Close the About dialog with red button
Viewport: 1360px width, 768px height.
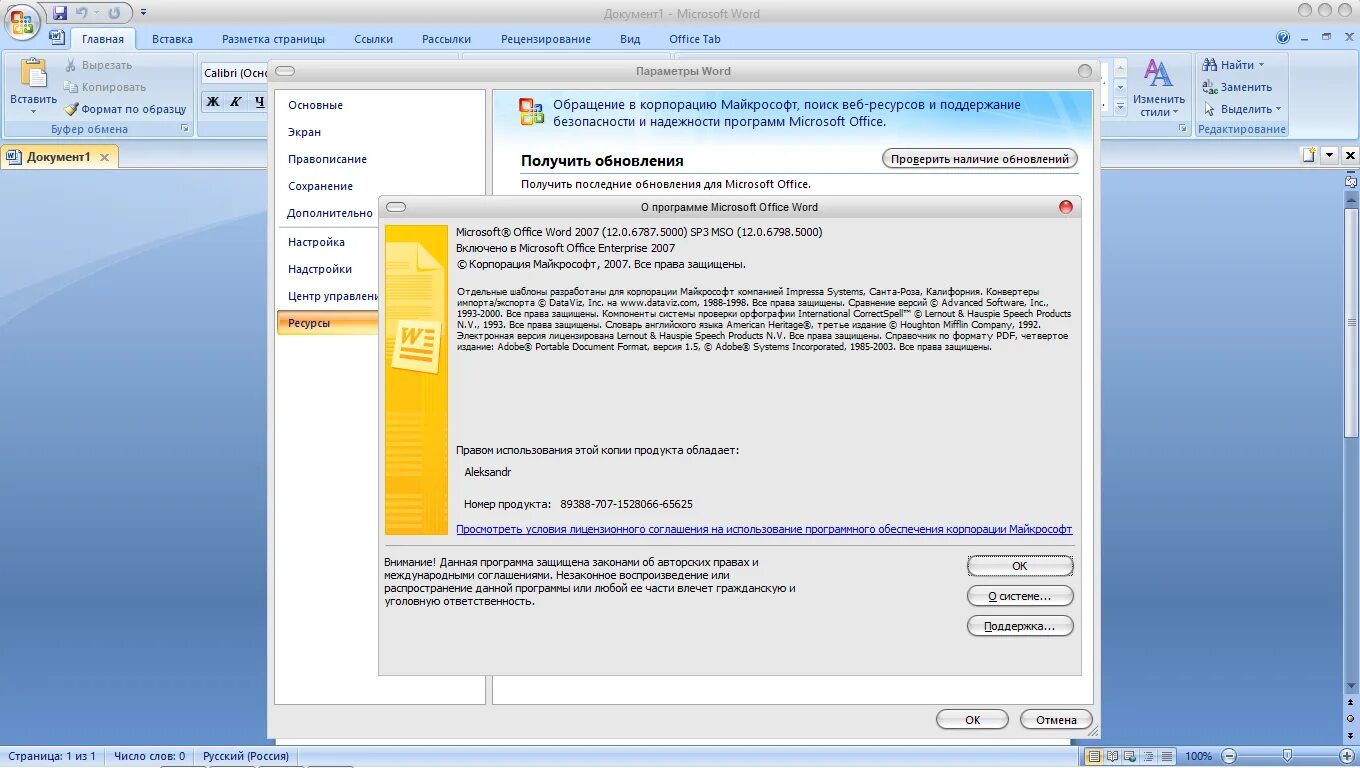[1065, 207]
